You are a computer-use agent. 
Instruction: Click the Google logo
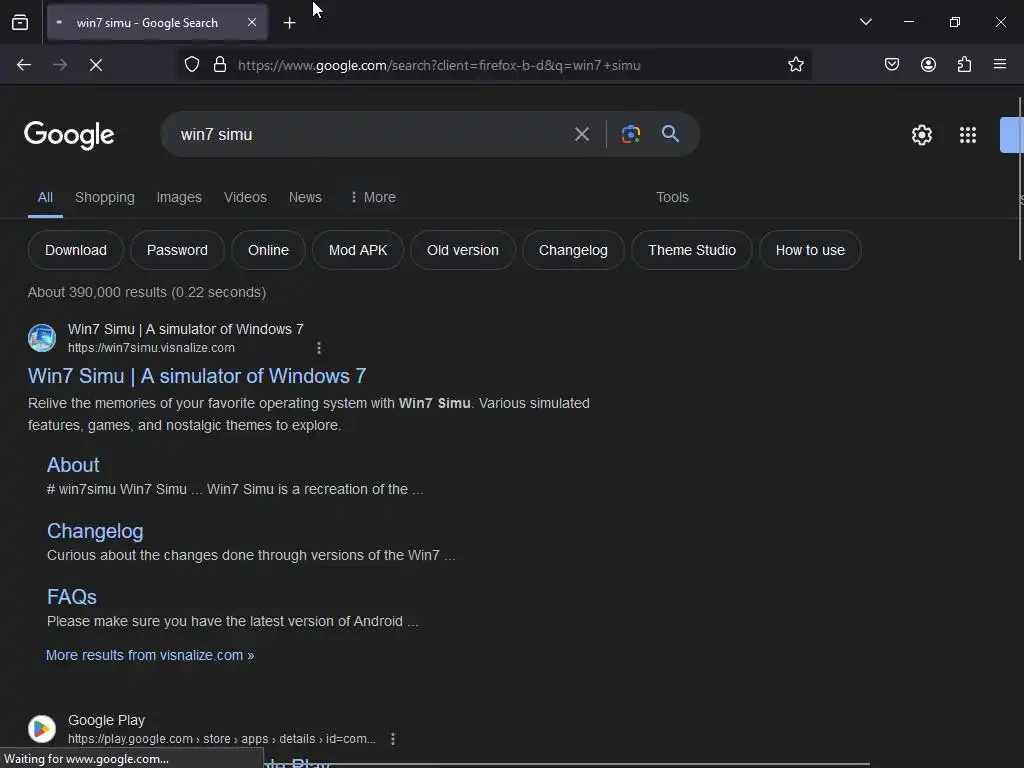(x=69, y=135)
